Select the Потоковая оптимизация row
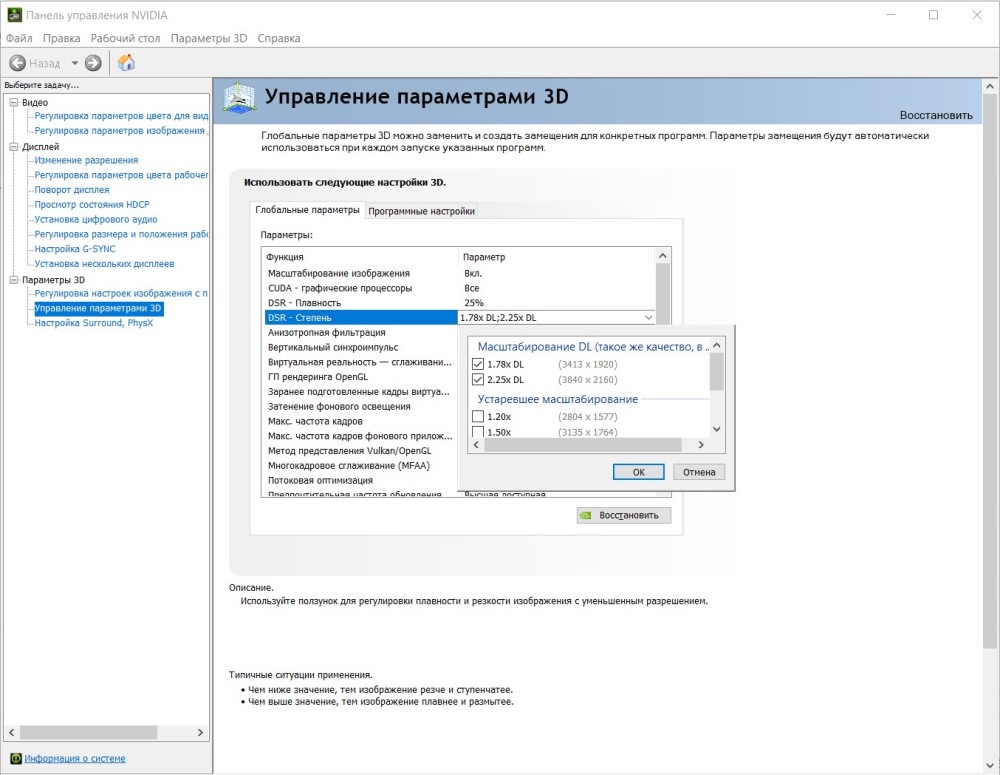The width and height of the screenshot is (1000, 775). point(360,480)
